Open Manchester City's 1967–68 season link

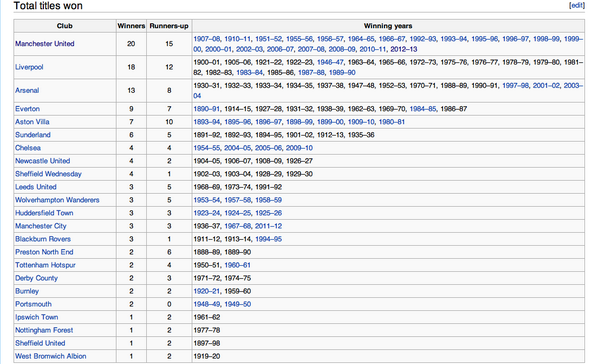(x=238, y=226)
